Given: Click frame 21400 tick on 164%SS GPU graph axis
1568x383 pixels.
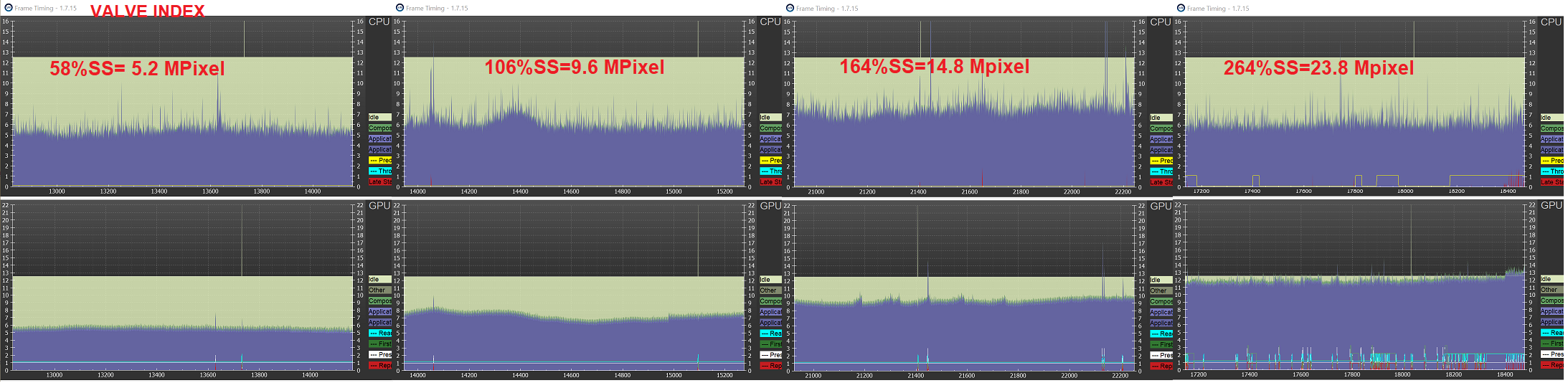Looking at the screenshot, I should coord(916,375).
